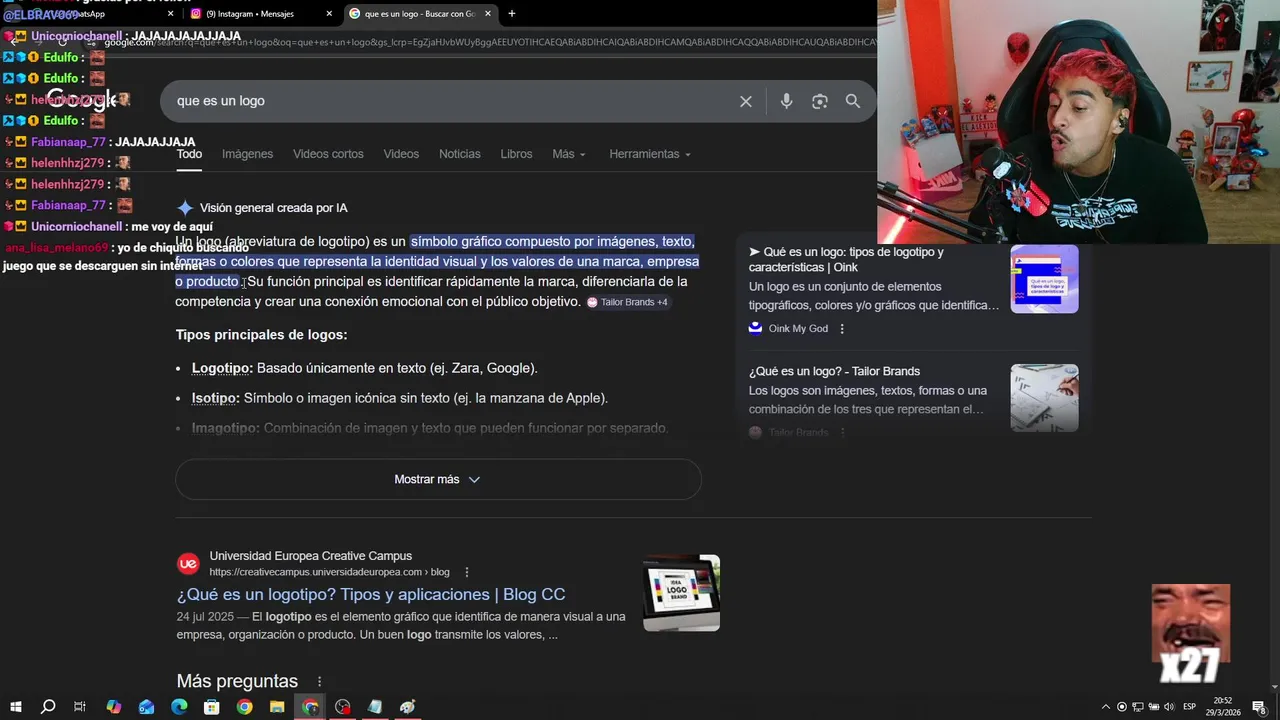The image size is (1280, 720).
Task: Open '¿Qué es un logo? - Tailor Brands' source
Action: click(x=834, y=371)
